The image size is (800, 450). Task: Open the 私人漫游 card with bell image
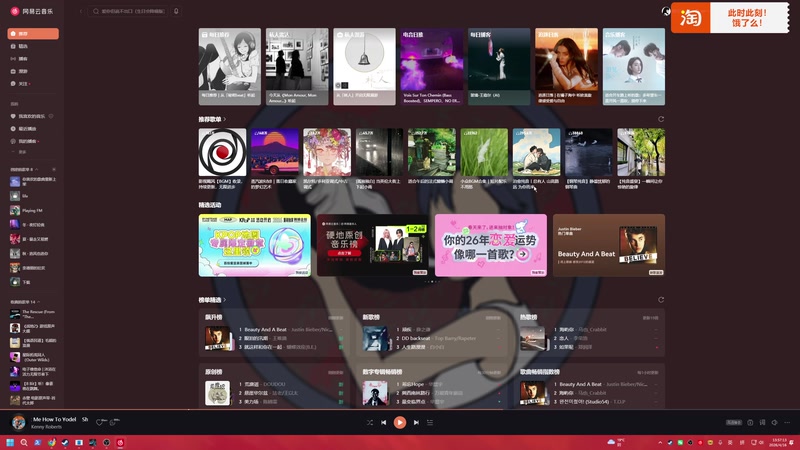coord(364,66)
